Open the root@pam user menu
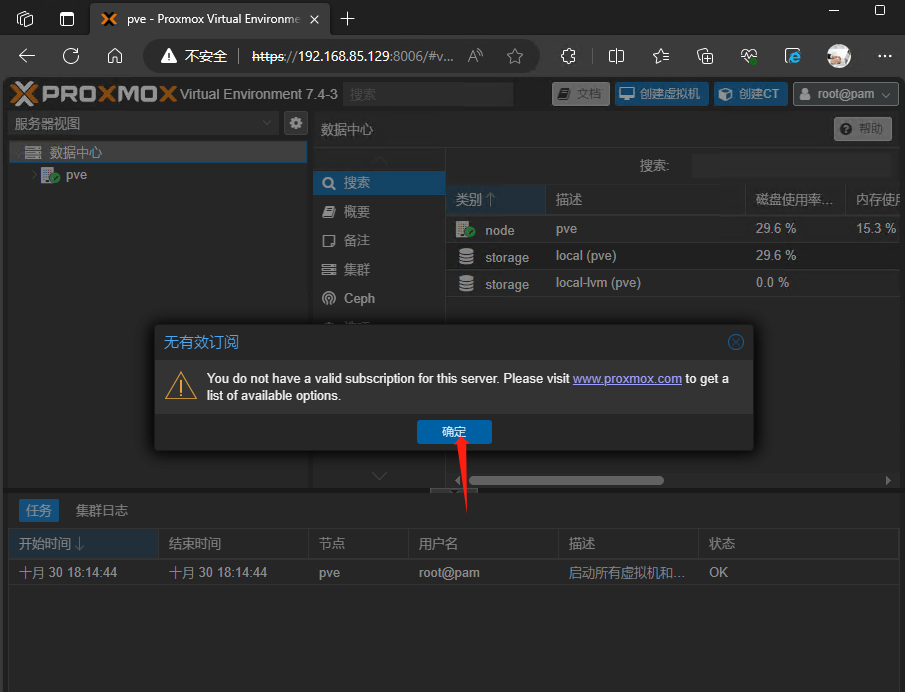This screenshot has width=905, height=692. [x=846, y=94]
